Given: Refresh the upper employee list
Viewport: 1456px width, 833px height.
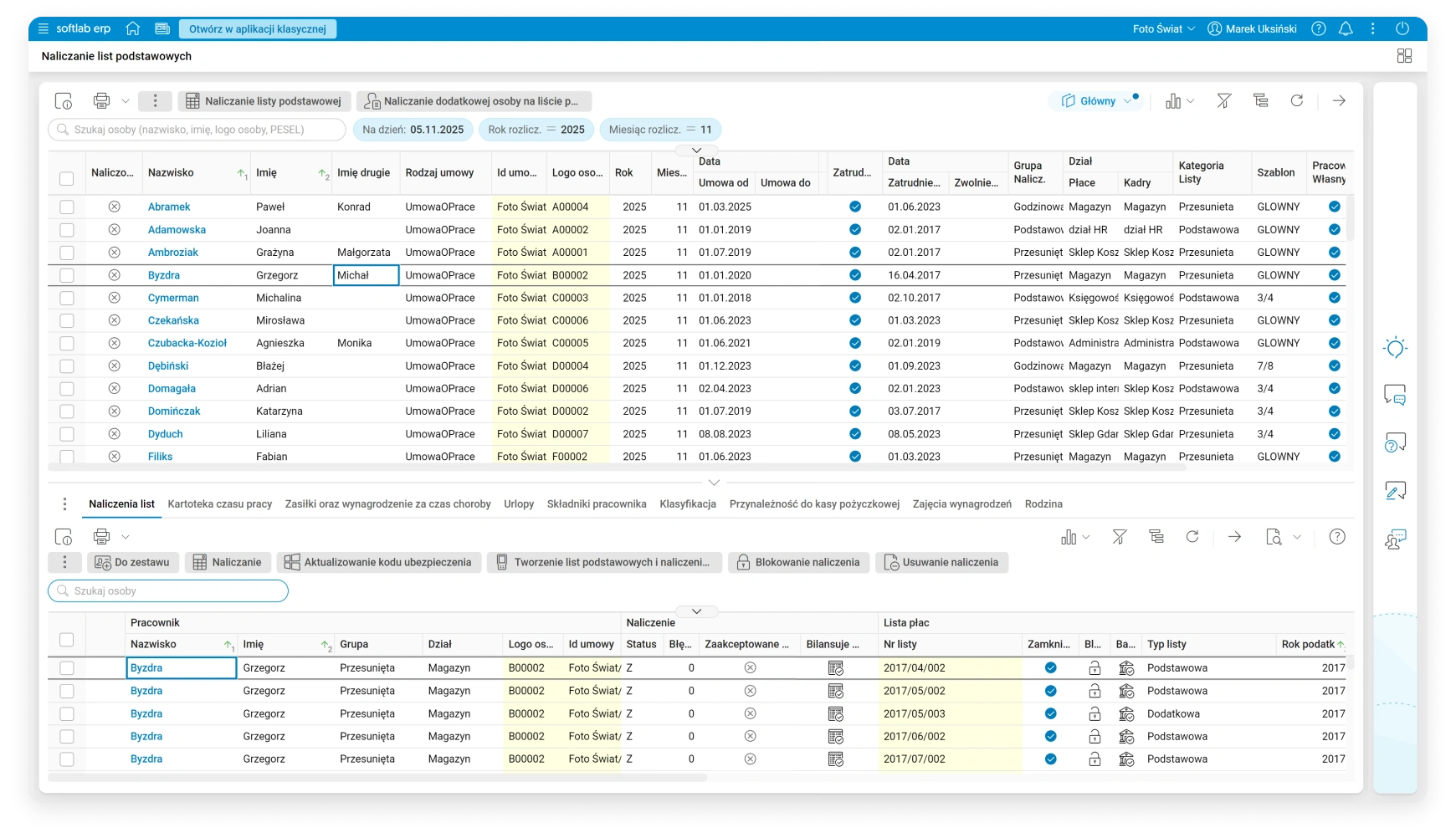Looking at the screenshot, I should pos(1296,101).
